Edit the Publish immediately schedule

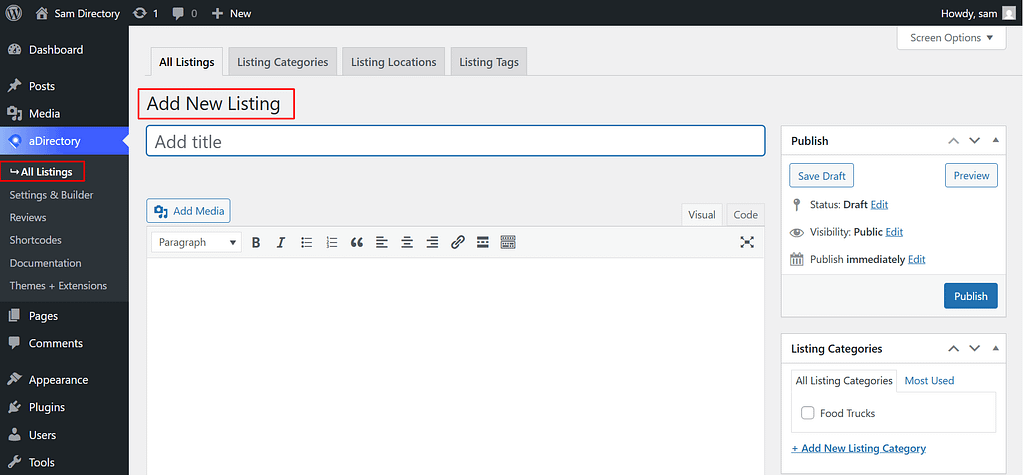pos(917,259)
